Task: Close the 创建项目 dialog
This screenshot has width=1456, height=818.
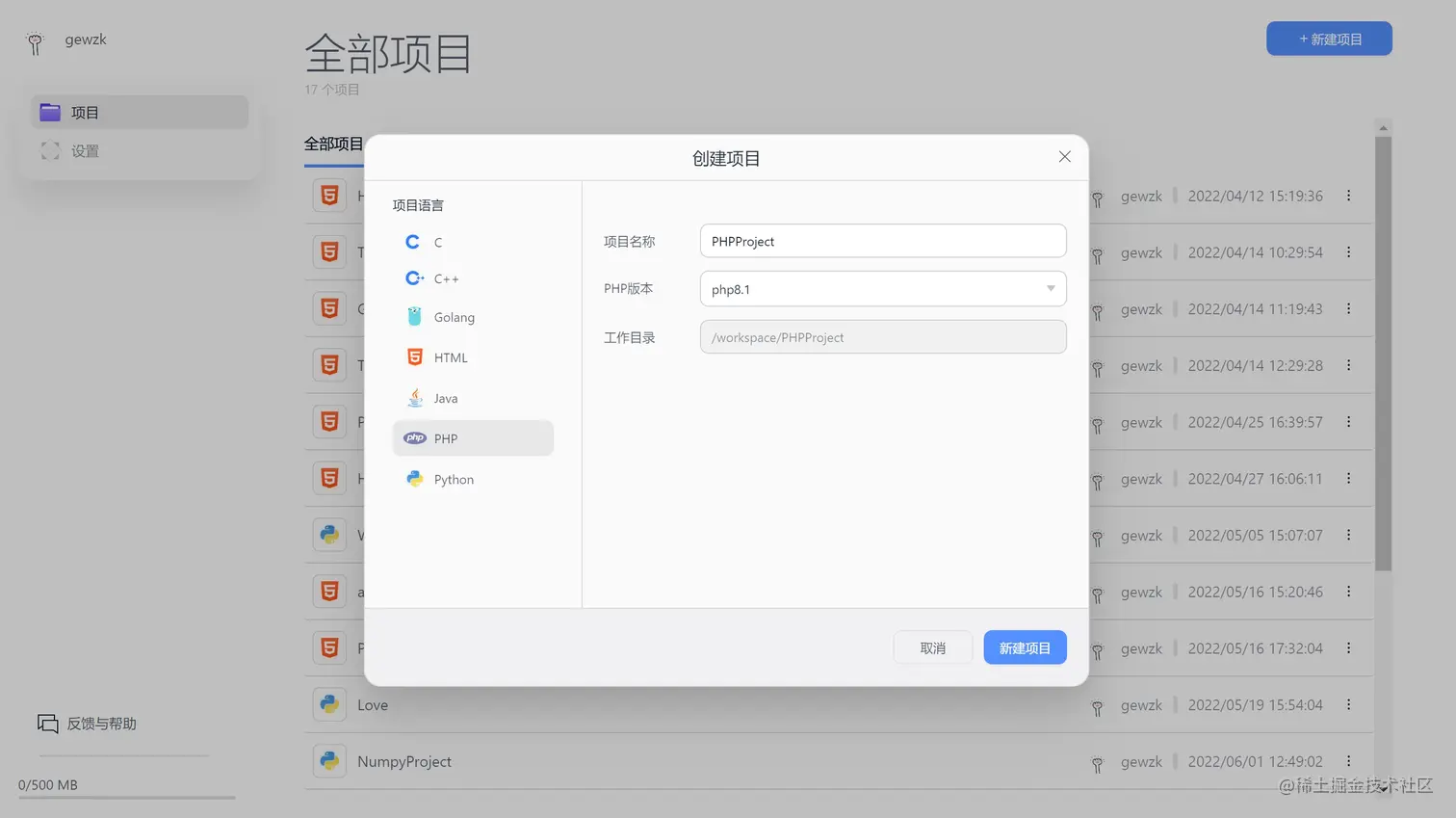Action: [1064, 157]
